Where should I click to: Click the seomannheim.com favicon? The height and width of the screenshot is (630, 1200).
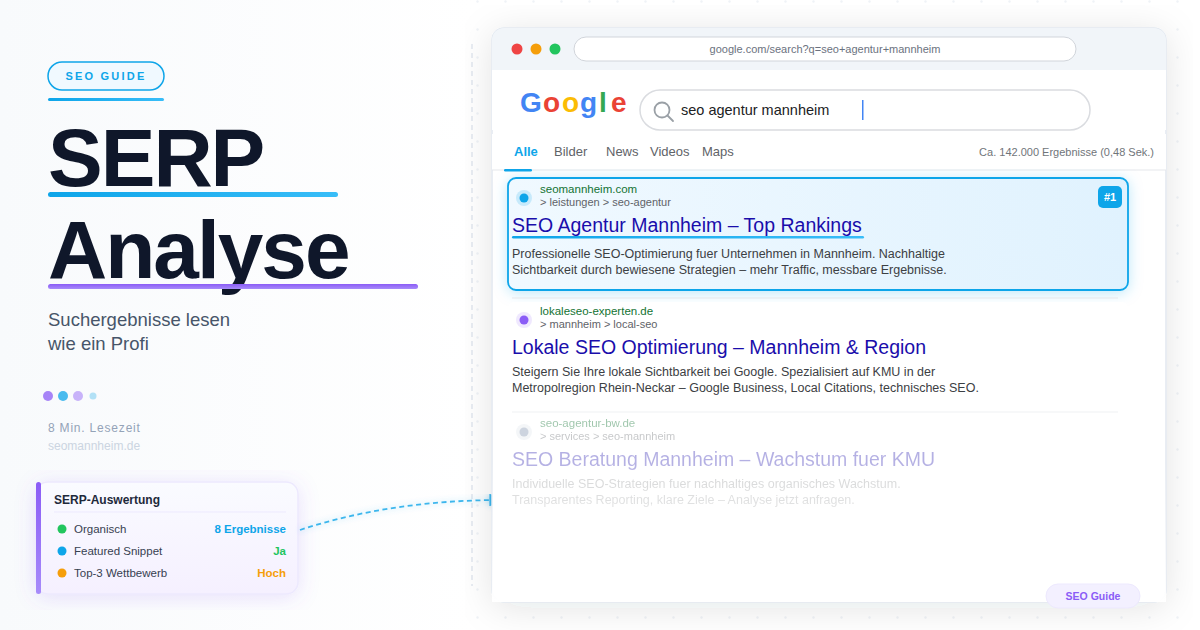pos(523,197)
